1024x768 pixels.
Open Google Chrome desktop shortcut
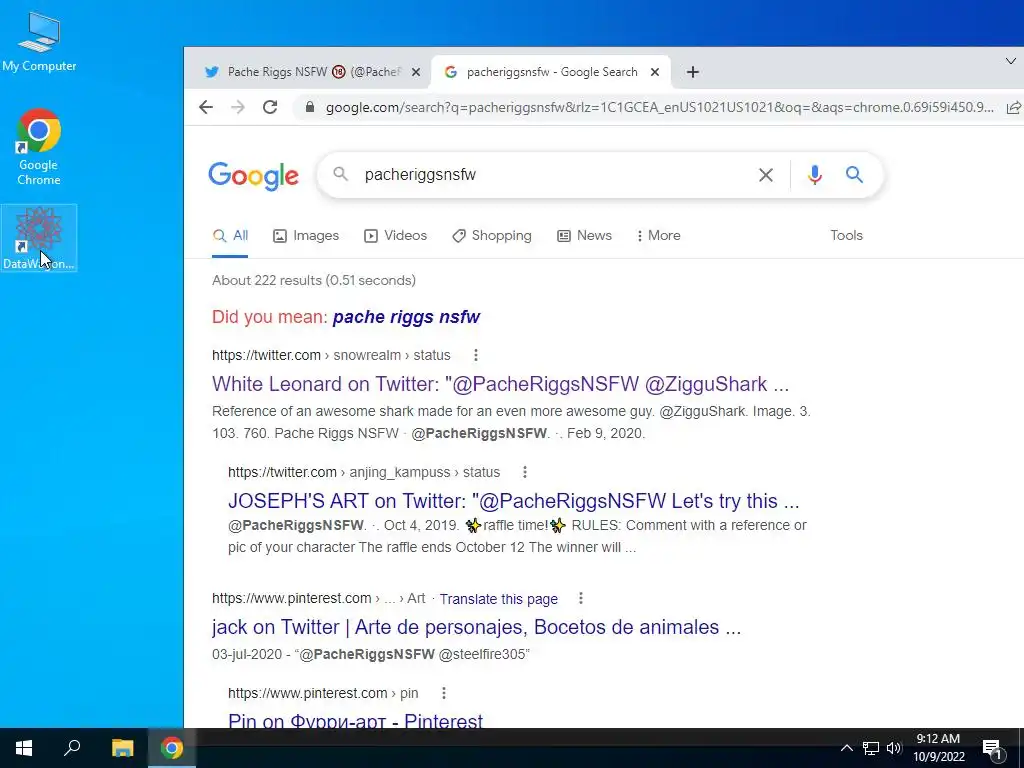(x=39, y=147)
